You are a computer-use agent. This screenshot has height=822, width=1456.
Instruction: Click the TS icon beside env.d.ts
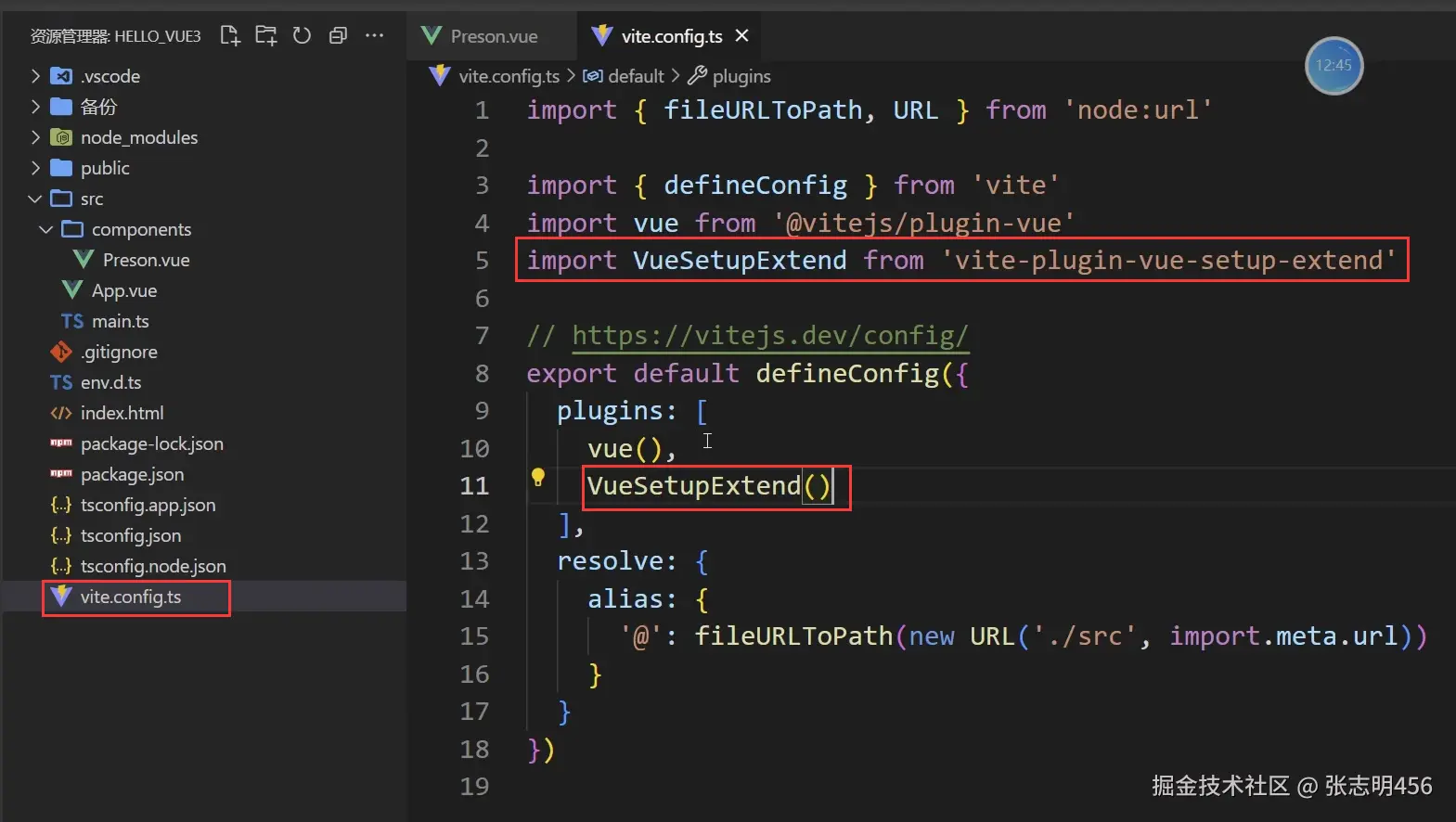[x=61, y=382]
